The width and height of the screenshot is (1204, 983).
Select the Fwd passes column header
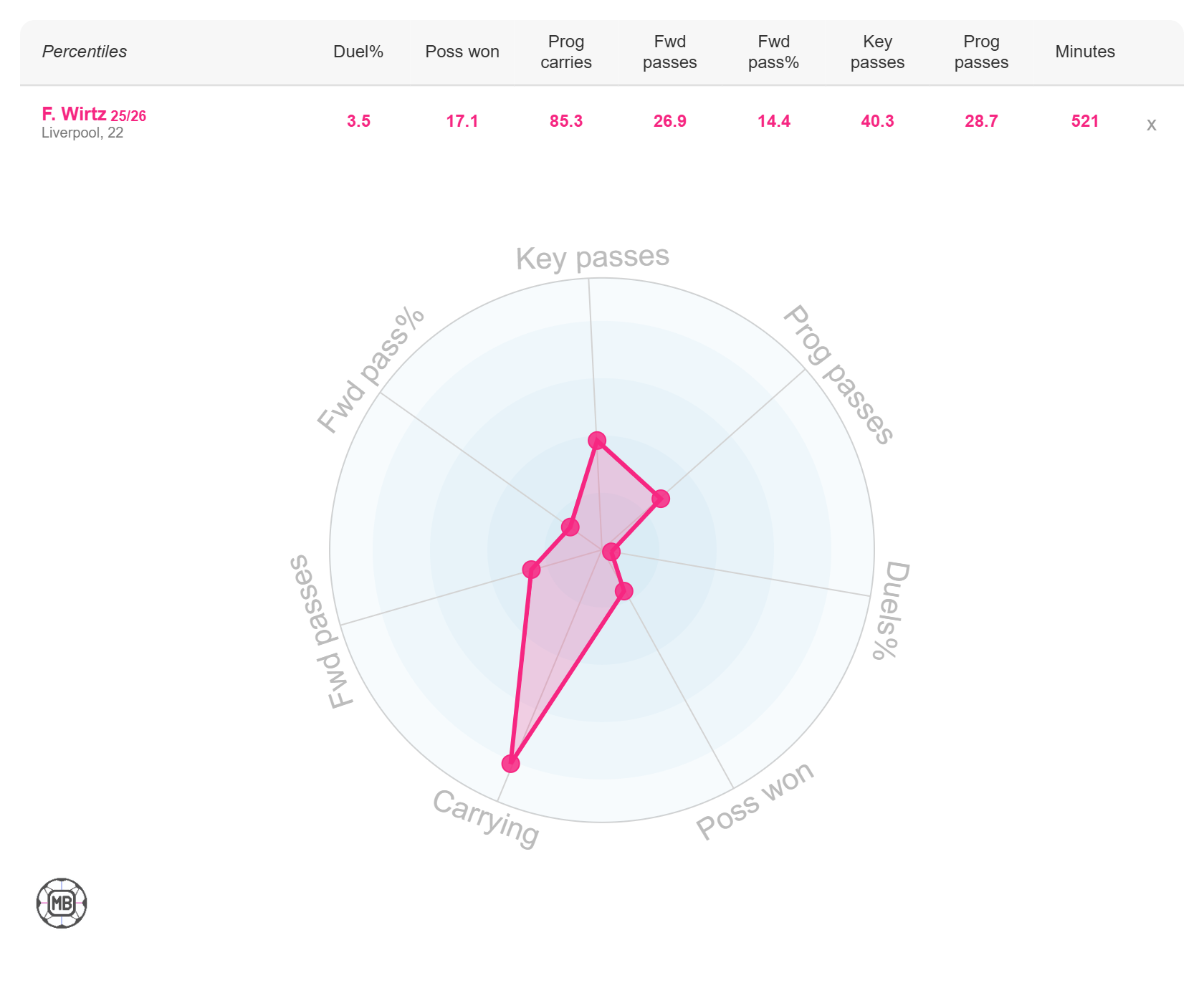[669, 52]
